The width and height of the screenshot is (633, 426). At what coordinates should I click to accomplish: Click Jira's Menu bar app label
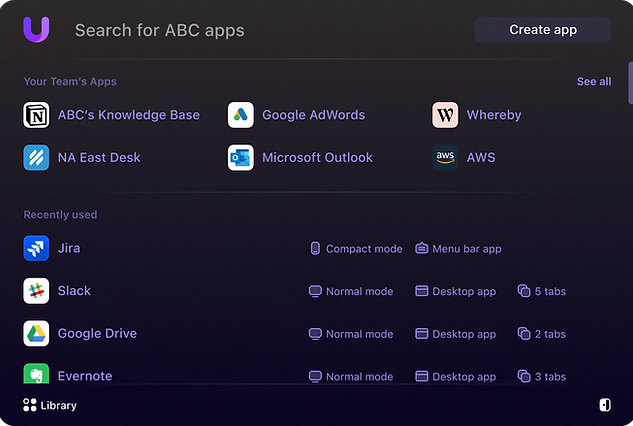[467, 249]
